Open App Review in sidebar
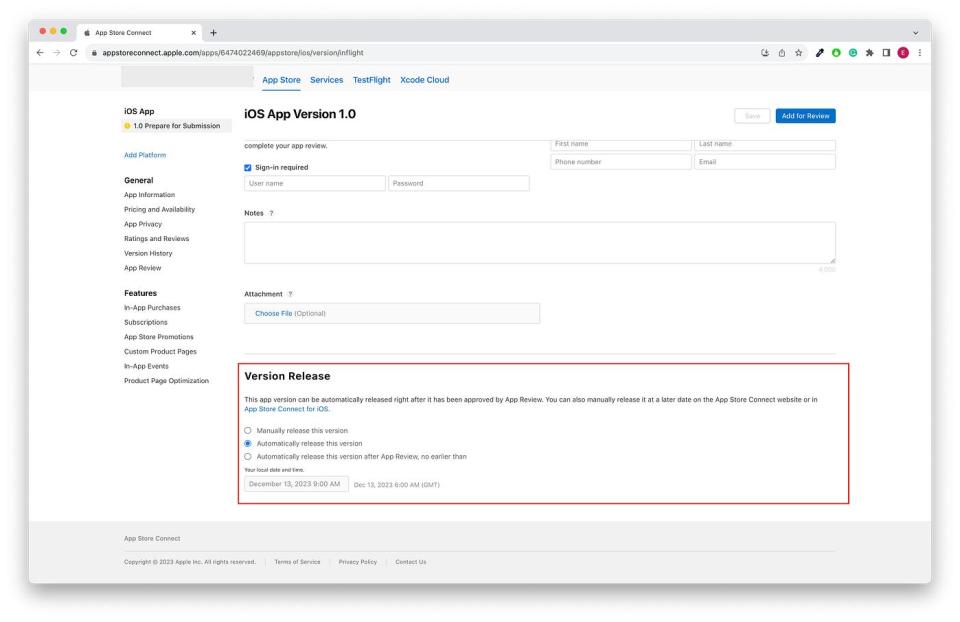This screenshot has width=960, height=622. (x=143, y=268)
